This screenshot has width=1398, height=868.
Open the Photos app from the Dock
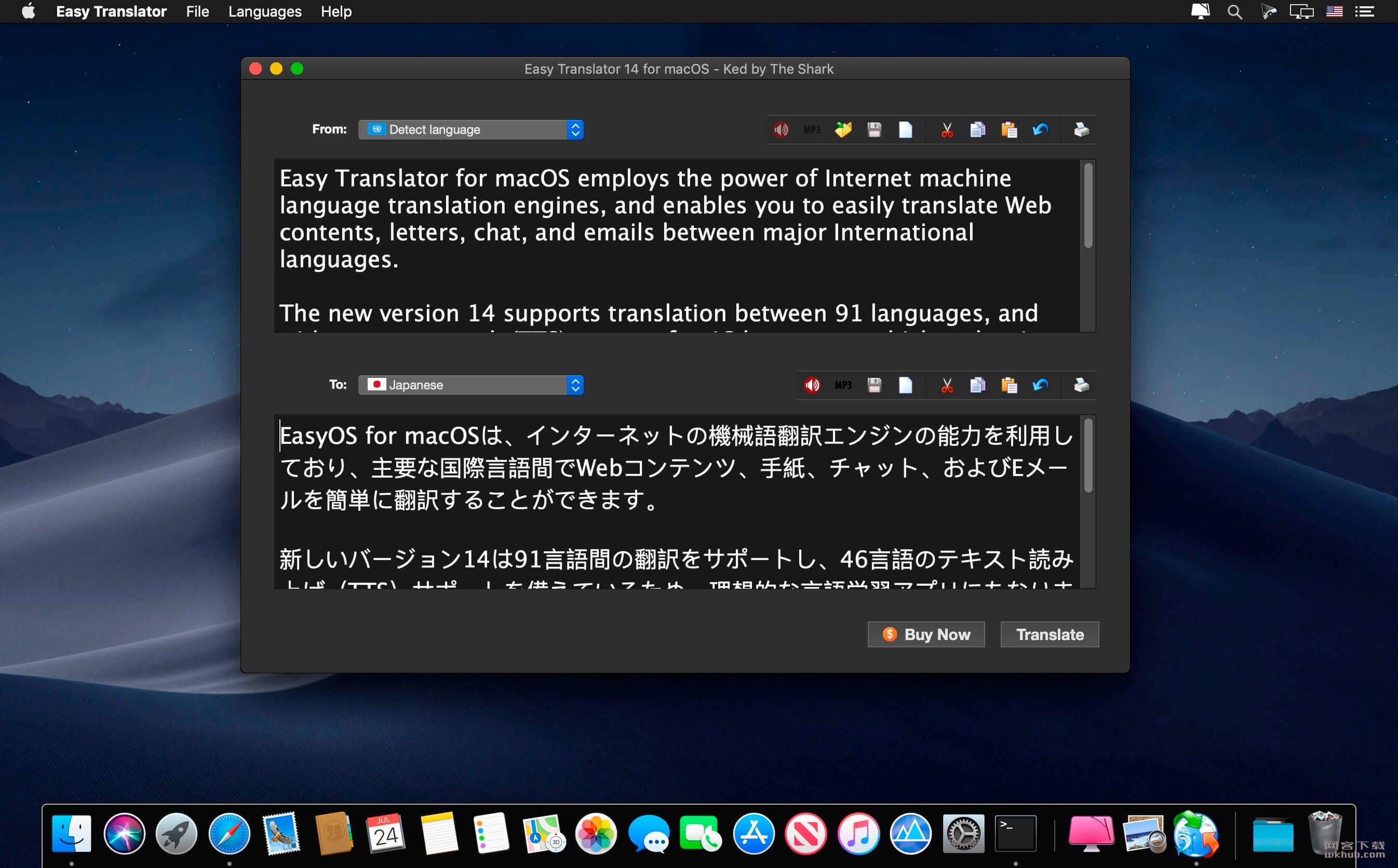click(x=596, y=834)
